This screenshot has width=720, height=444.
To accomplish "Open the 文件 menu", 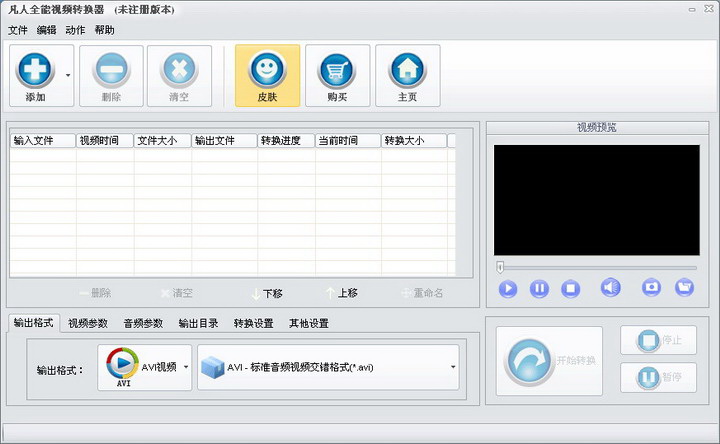I will tap(17, 30).
